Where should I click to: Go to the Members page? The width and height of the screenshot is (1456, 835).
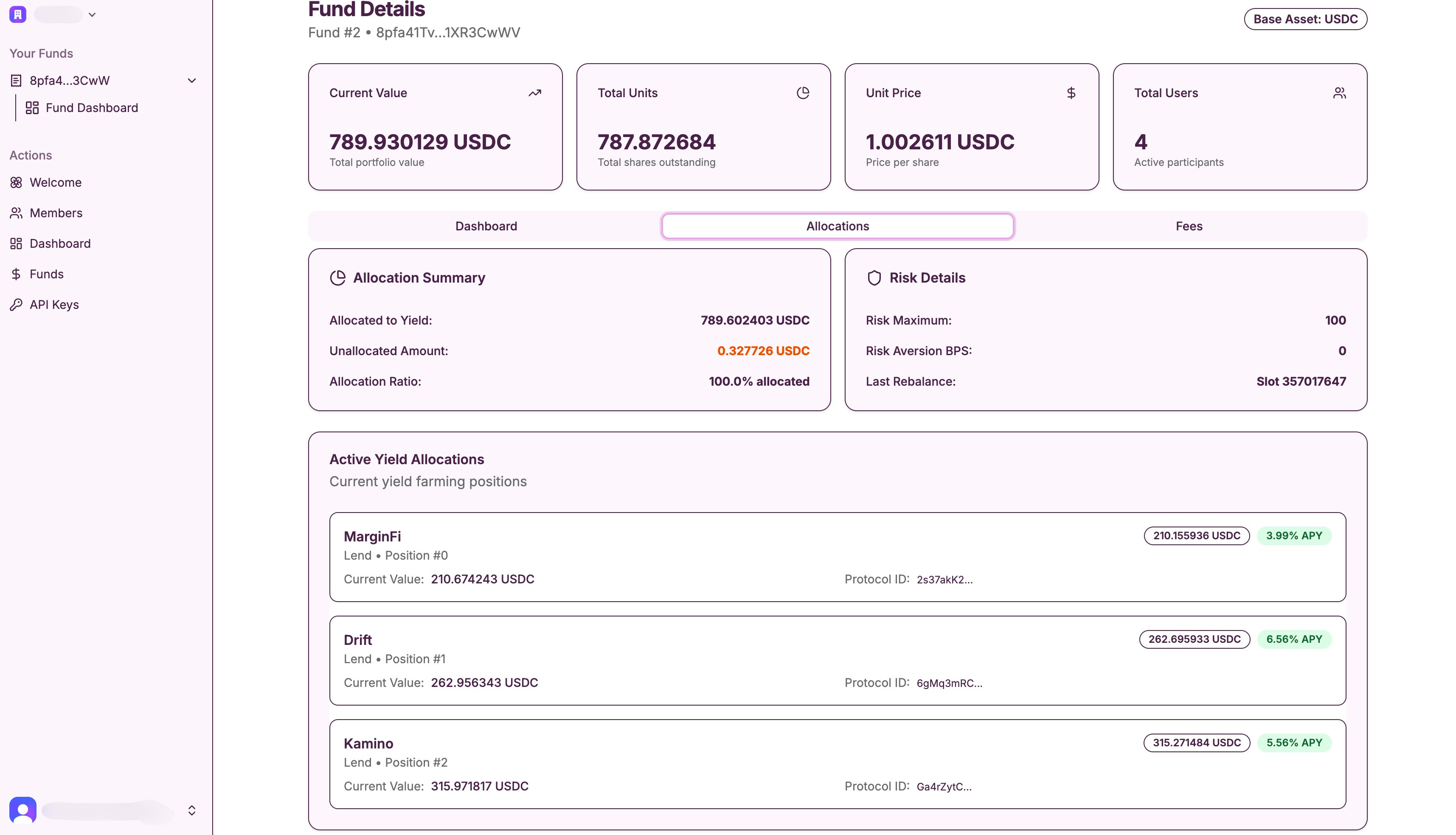click(56, 213)
